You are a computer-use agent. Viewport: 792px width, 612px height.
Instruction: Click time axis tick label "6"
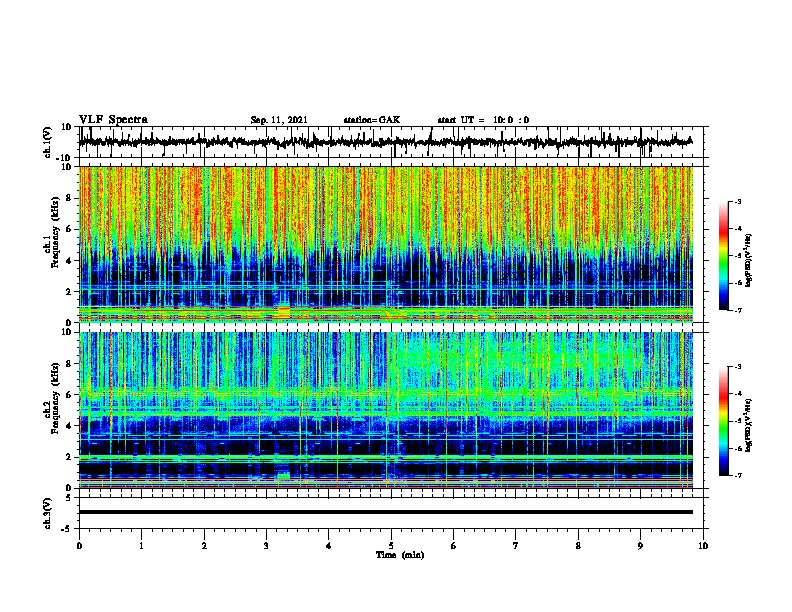(x=454, y=546)
